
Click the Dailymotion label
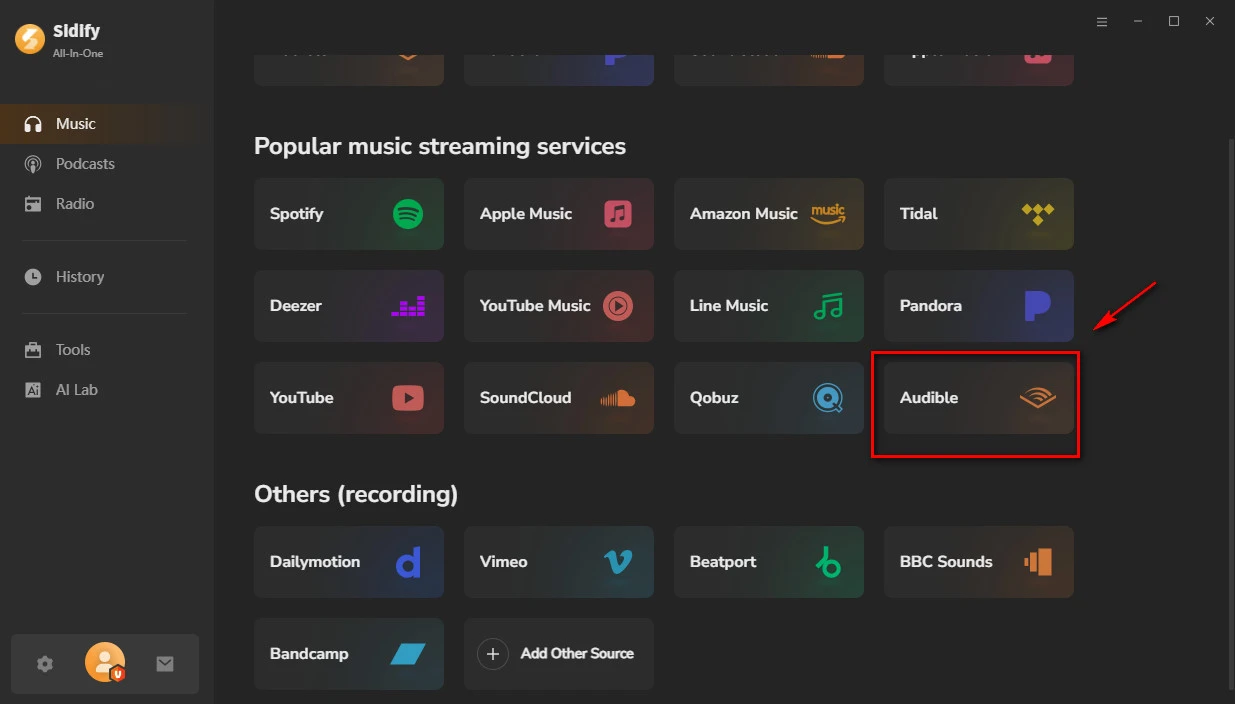315,562
